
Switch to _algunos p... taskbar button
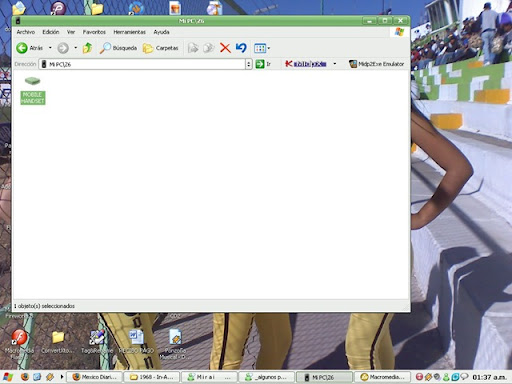click(x=267, y=377)
